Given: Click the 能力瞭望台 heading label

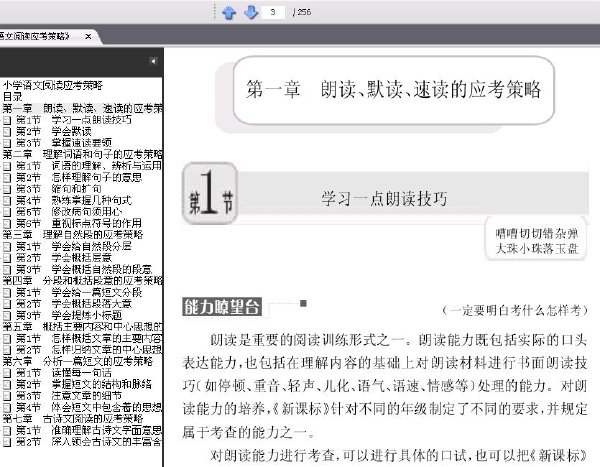Looking at the screenshot, I should click(x=222, y=307).
